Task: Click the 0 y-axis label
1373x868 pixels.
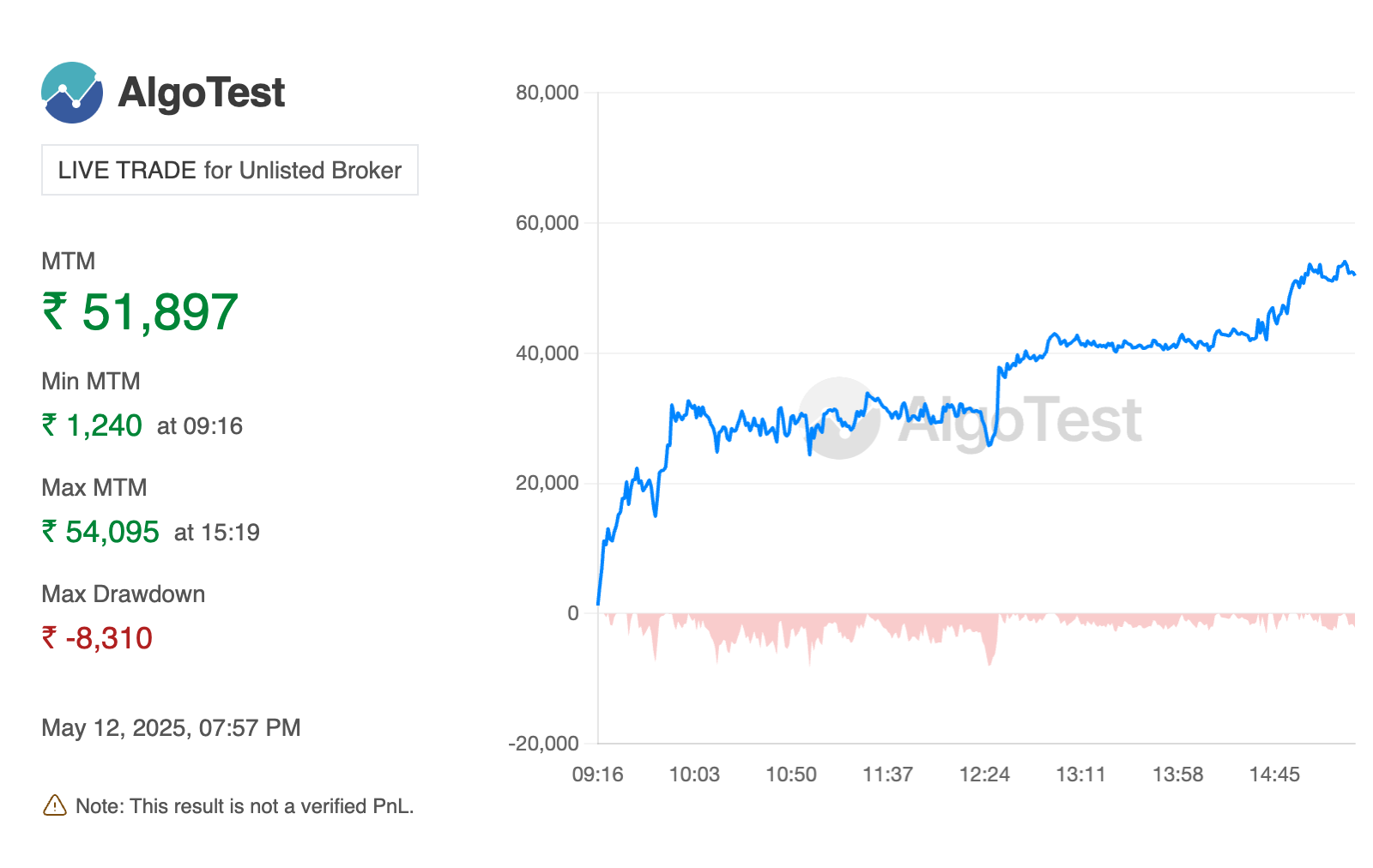Action: 572,613
